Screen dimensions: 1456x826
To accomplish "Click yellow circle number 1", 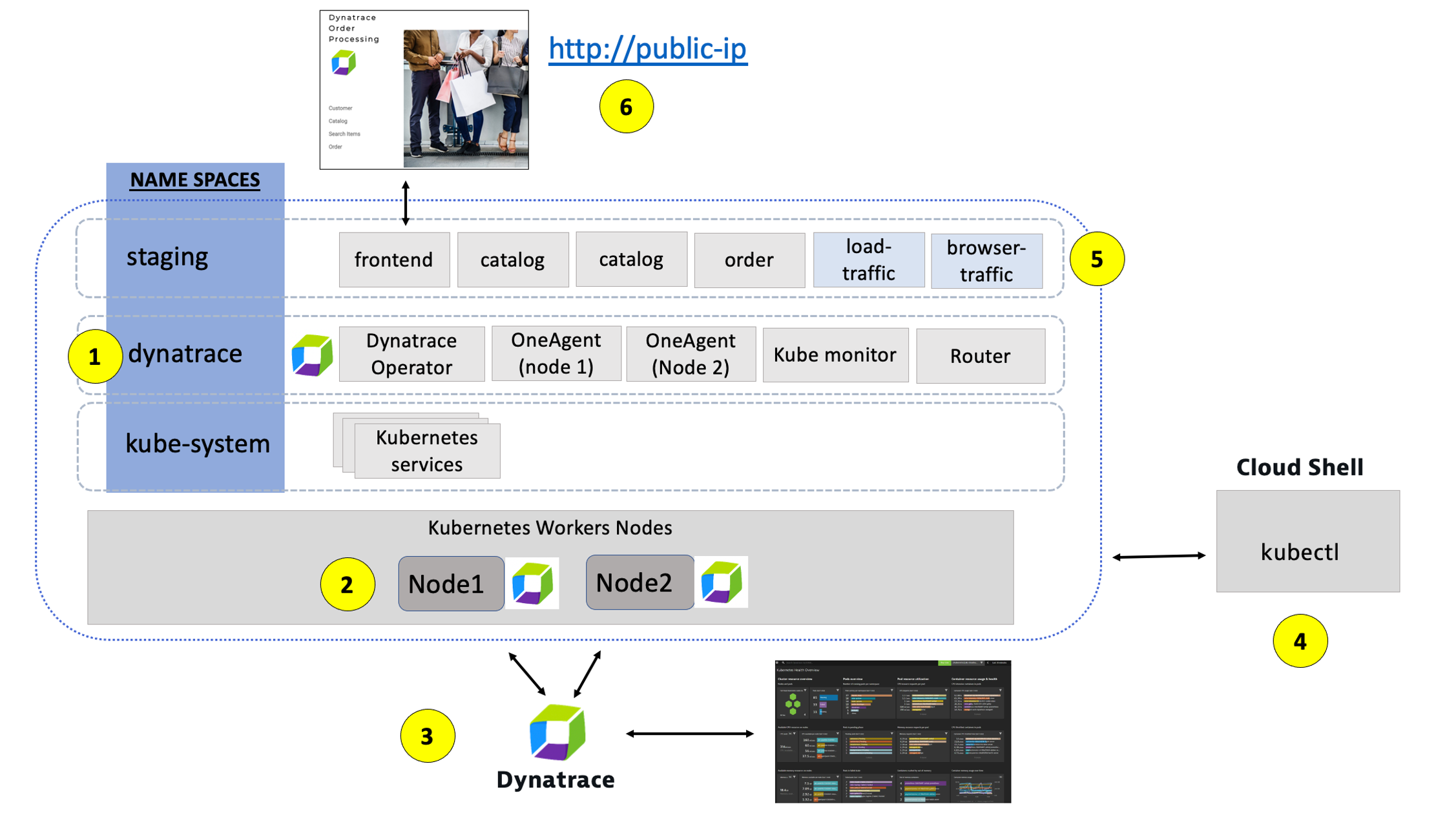I will [95, 356].
